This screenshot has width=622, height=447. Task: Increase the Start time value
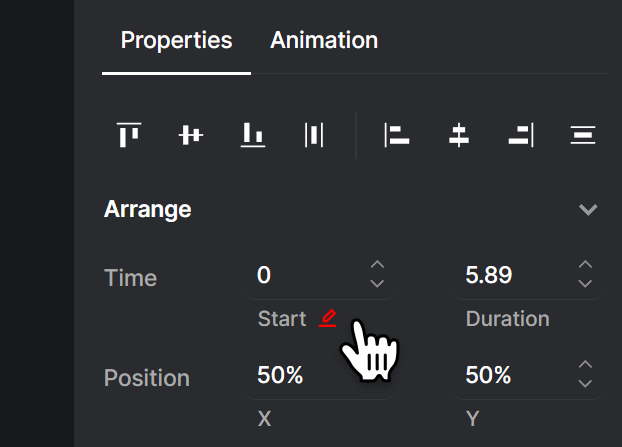click(377, 265)
